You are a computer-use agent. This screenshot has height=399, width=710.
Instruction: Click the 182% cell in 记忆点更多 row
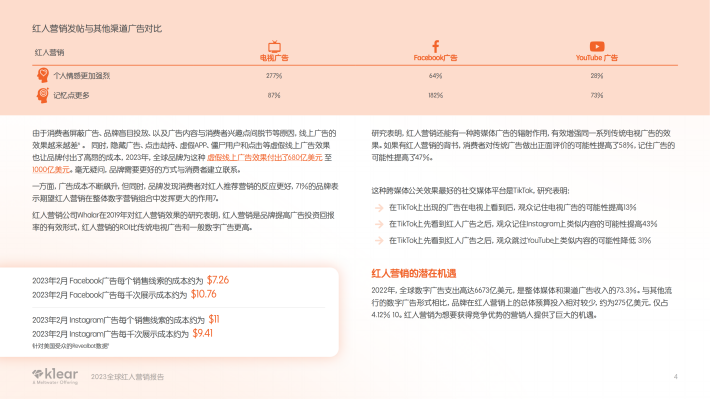pos(435,95)
